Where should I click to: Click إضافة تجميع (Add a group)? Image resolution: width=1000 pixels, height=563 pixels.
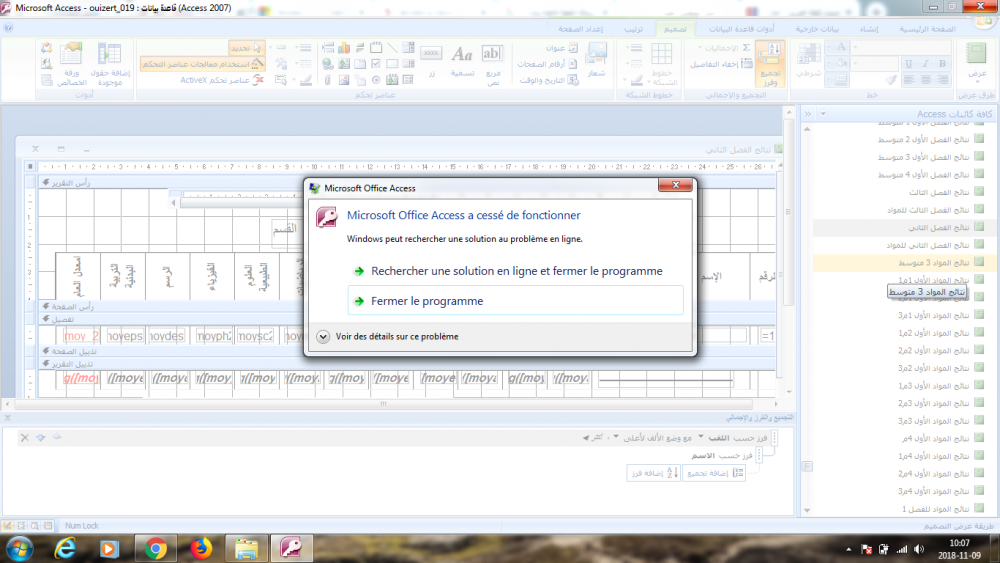pyautogui.click(x=714, y=473)
